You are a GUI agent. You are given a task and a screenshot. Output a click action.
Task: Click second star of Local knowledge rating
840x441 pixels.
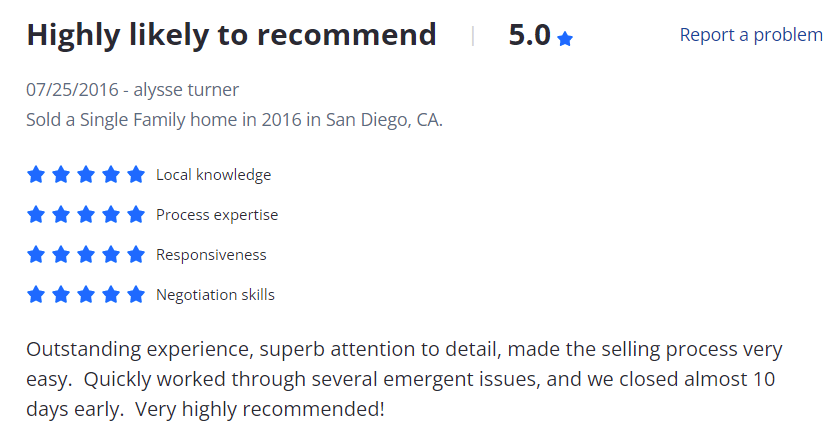click(x=61, y=174)
